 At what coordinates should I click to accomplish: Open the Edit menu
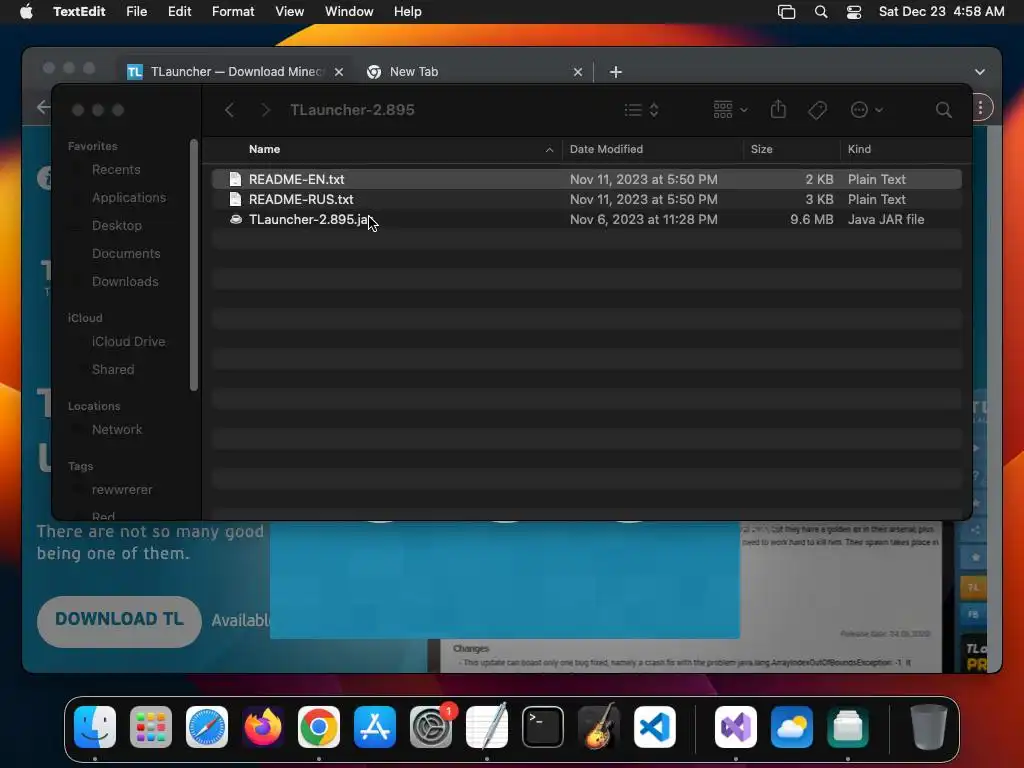[x=180, y=12]
